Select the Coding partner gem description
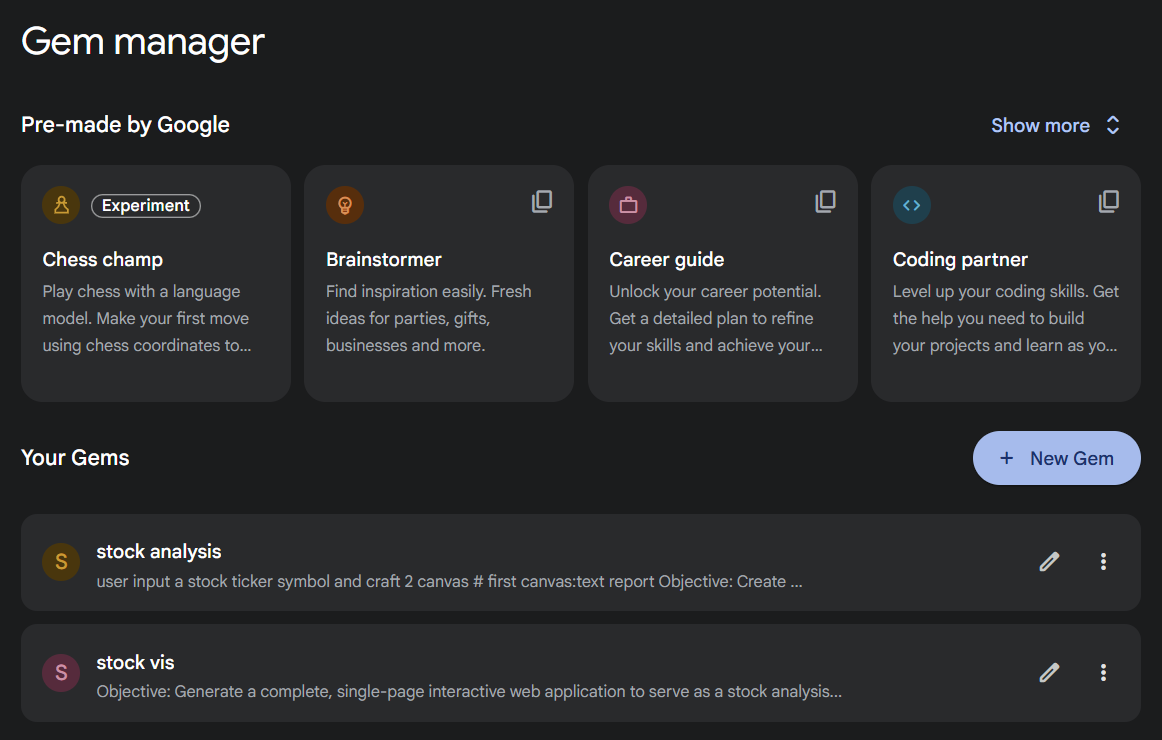 [x=1005, y=318]
